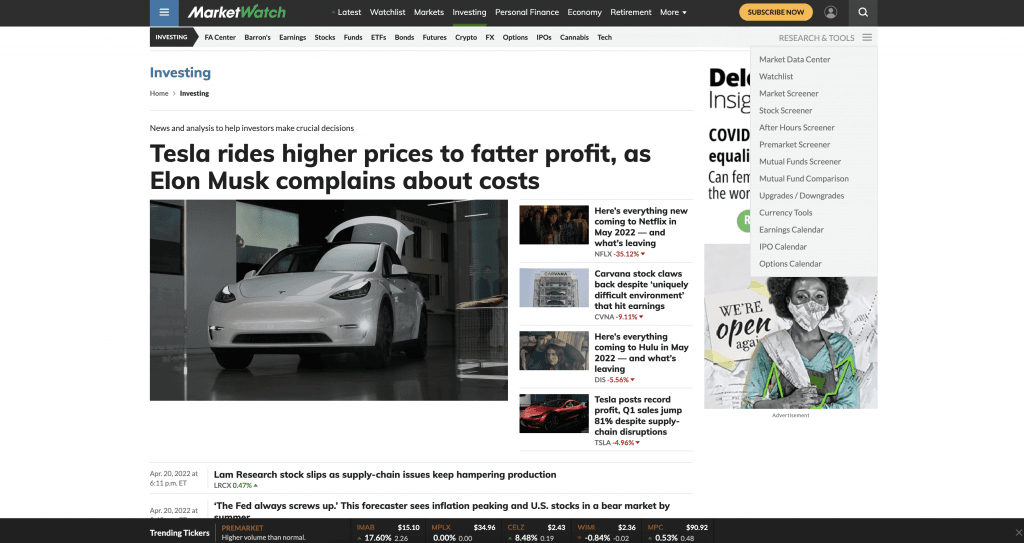Open the Watchlist navigation item
Screen dimensions: 1024x543
point(387,12)
